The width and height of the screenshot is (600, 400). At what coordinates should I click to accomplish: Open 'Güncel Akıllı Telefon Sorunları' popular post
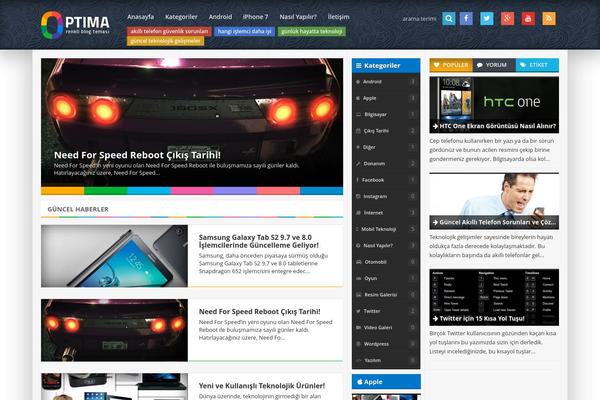click(x=494, y=222)
